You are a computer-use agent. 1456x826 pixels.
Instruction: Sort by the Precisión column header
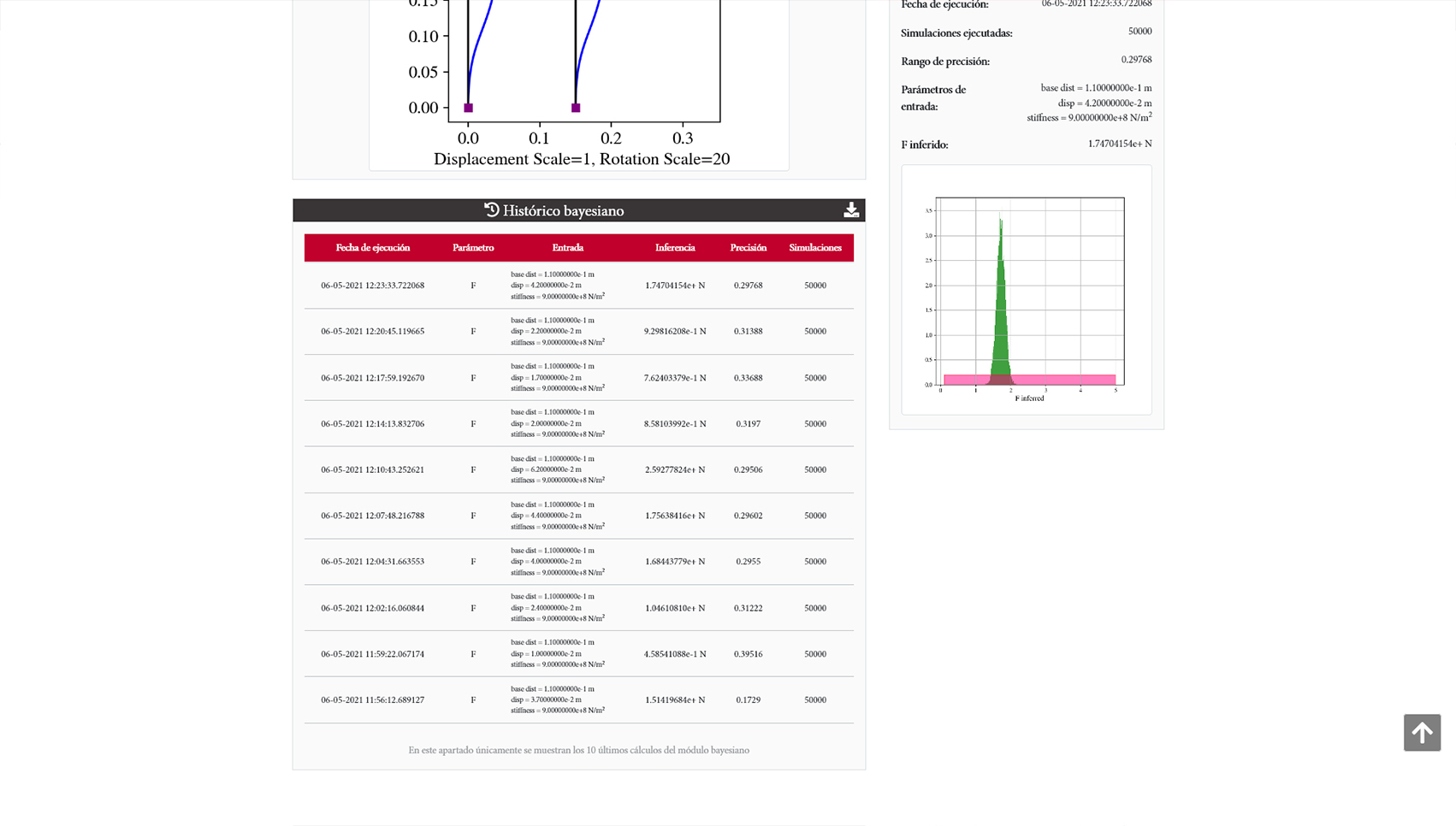click(x=748, y=247)
